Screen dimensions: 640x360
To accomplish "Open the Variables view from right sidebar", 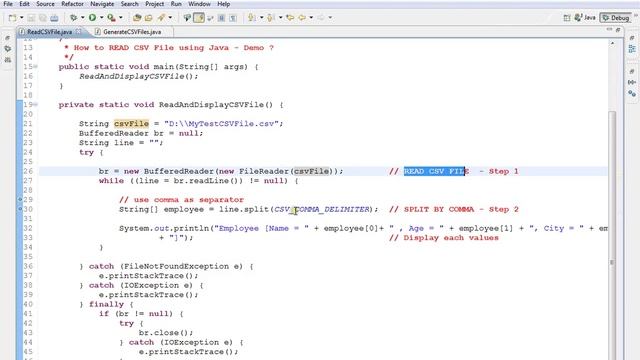I will pyautogui.click(x=632, y=82).
